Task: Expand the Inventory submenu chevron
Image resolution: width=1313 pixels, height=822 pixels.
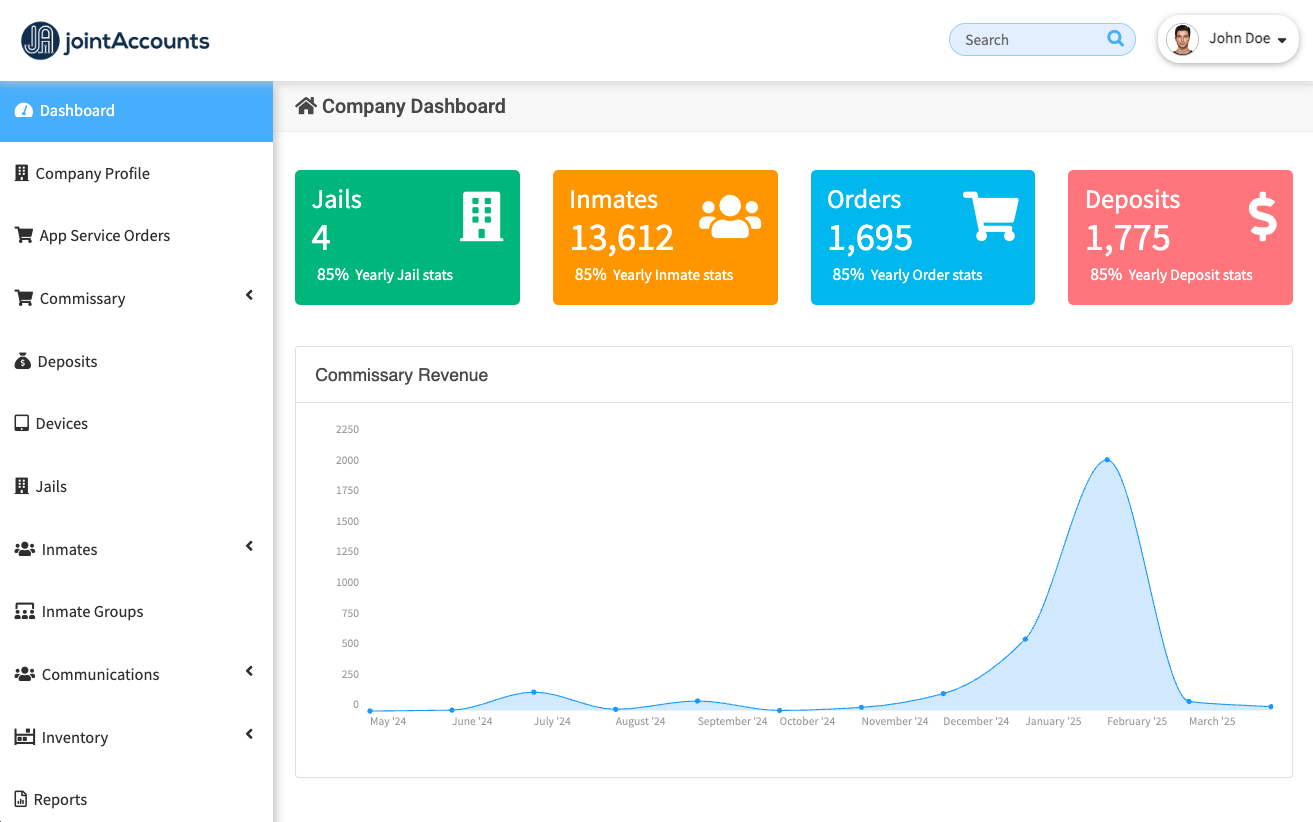Action: point(249,735)
